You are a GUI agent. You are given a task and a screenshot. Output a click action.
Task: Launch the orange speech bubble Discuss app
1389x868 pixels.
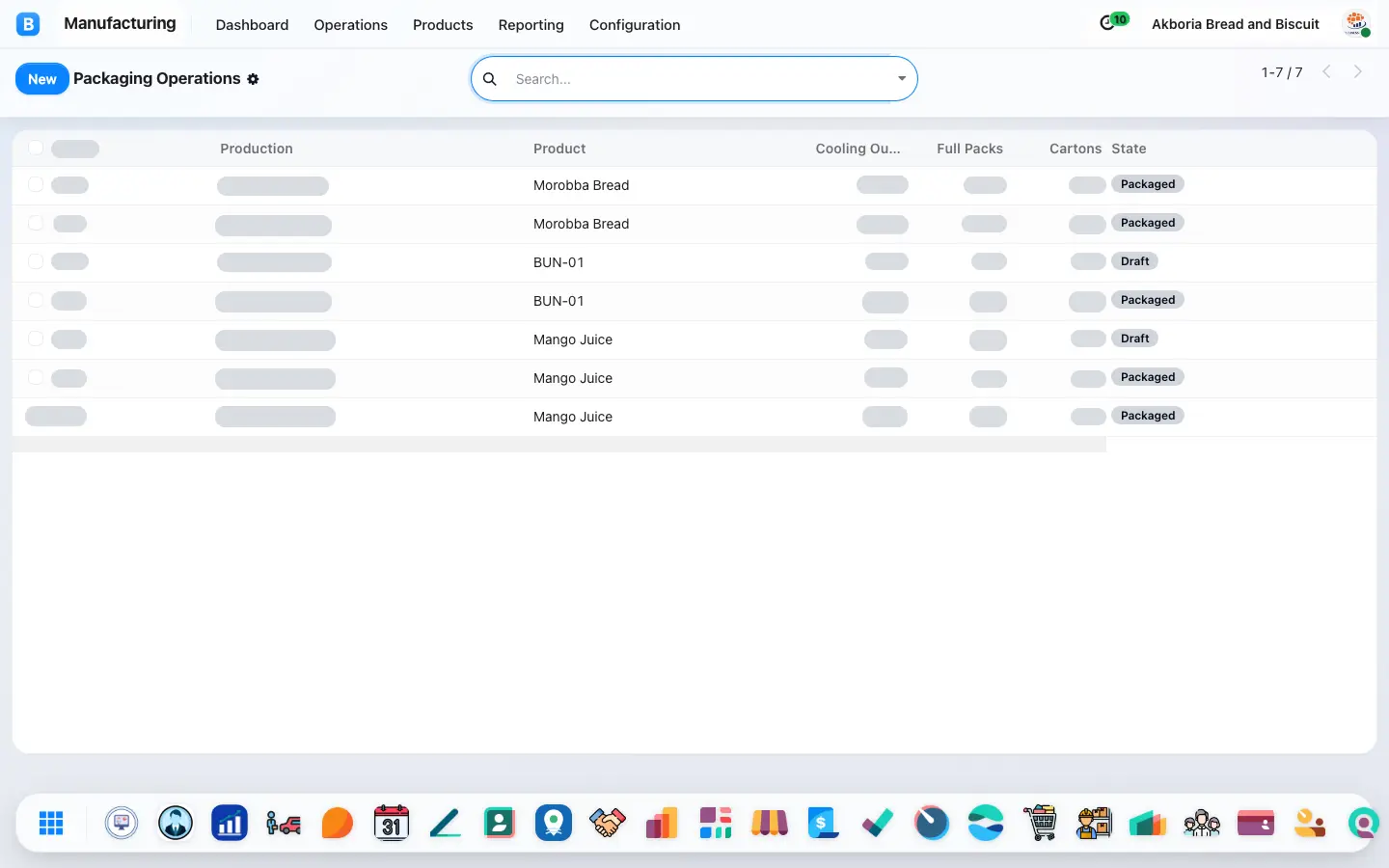click(x=338, y=823)
